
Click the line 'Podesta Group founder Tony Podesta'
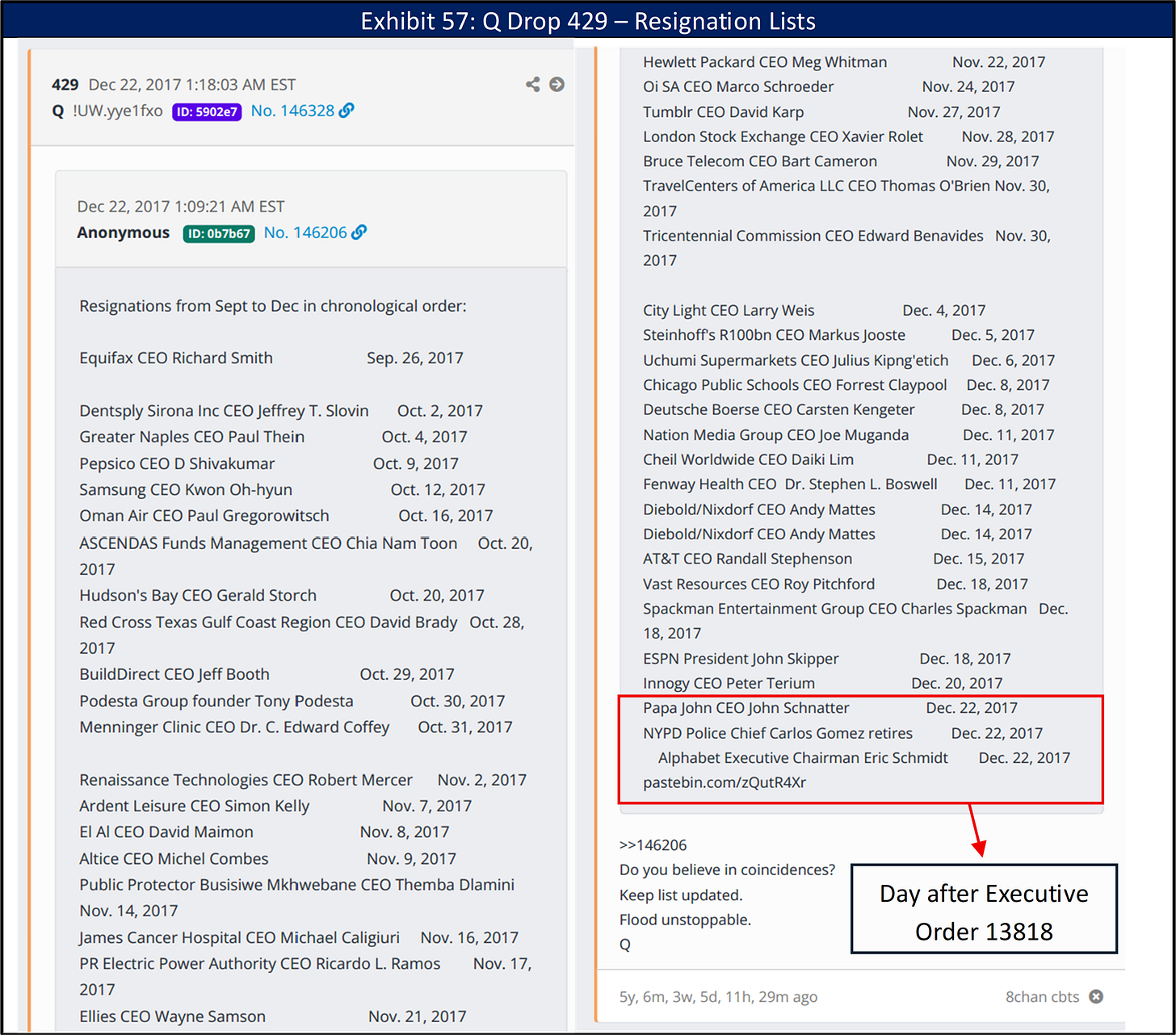[216, 701]
